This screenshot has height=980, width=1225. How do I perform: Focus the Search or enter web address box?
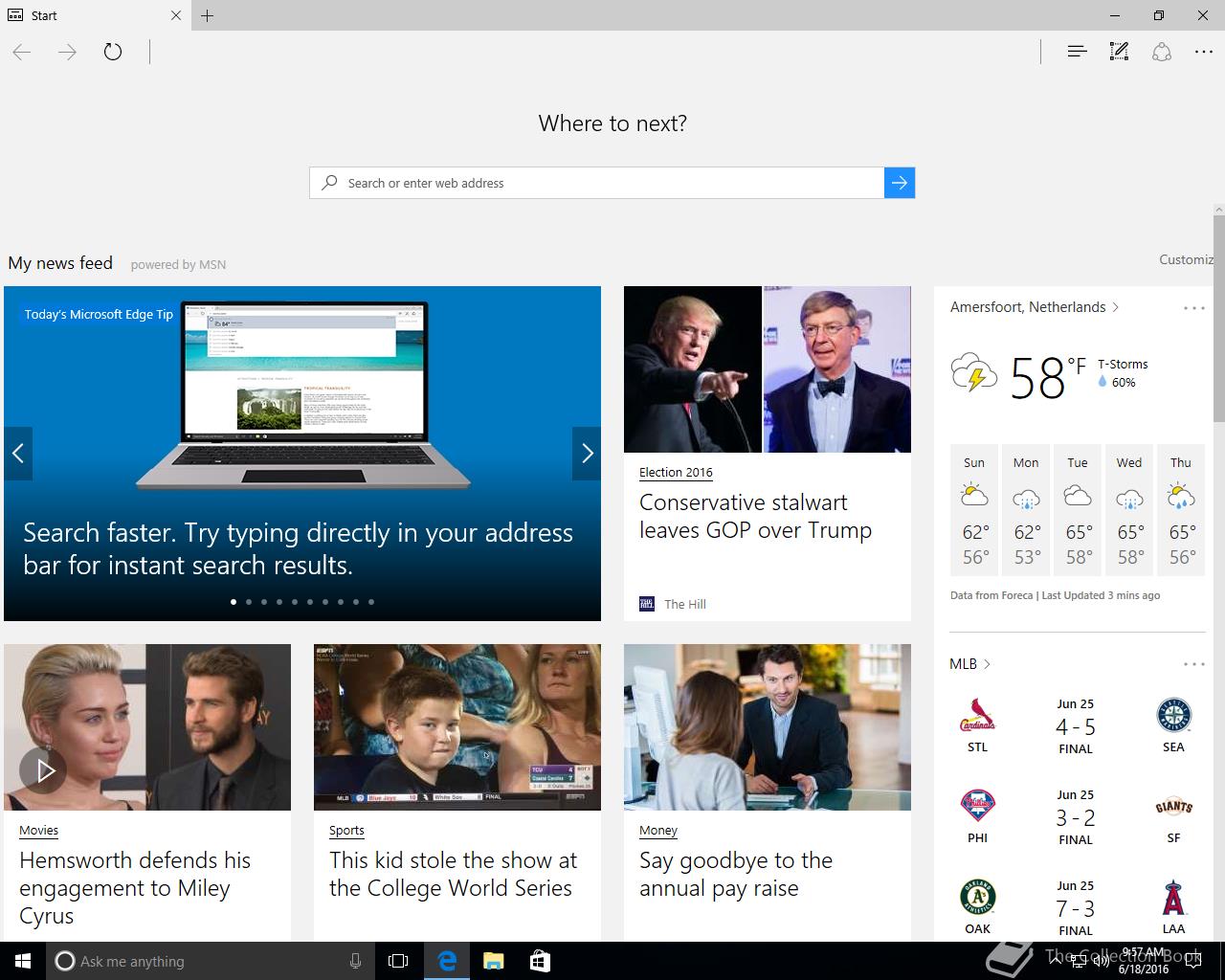pyautogui.click(x=596, y=183)
